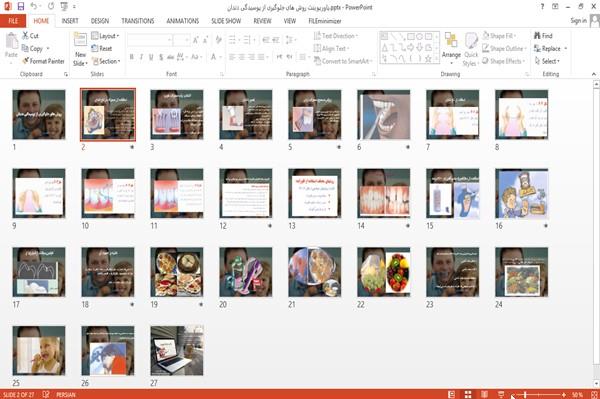Screen dimensions: 600x399
Task: Open Font dialog launcher
Action: 222,74
